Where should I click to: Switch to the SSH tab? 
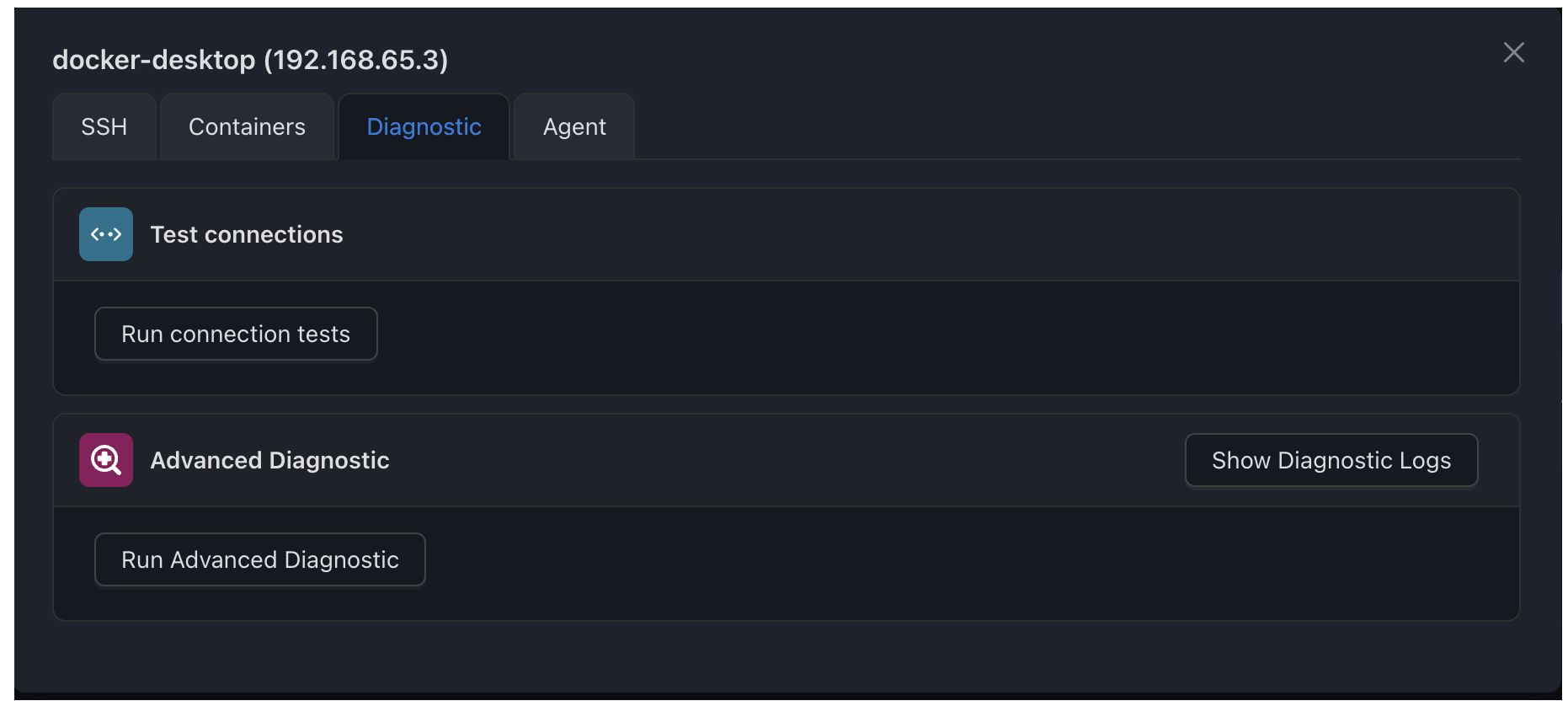104,126
